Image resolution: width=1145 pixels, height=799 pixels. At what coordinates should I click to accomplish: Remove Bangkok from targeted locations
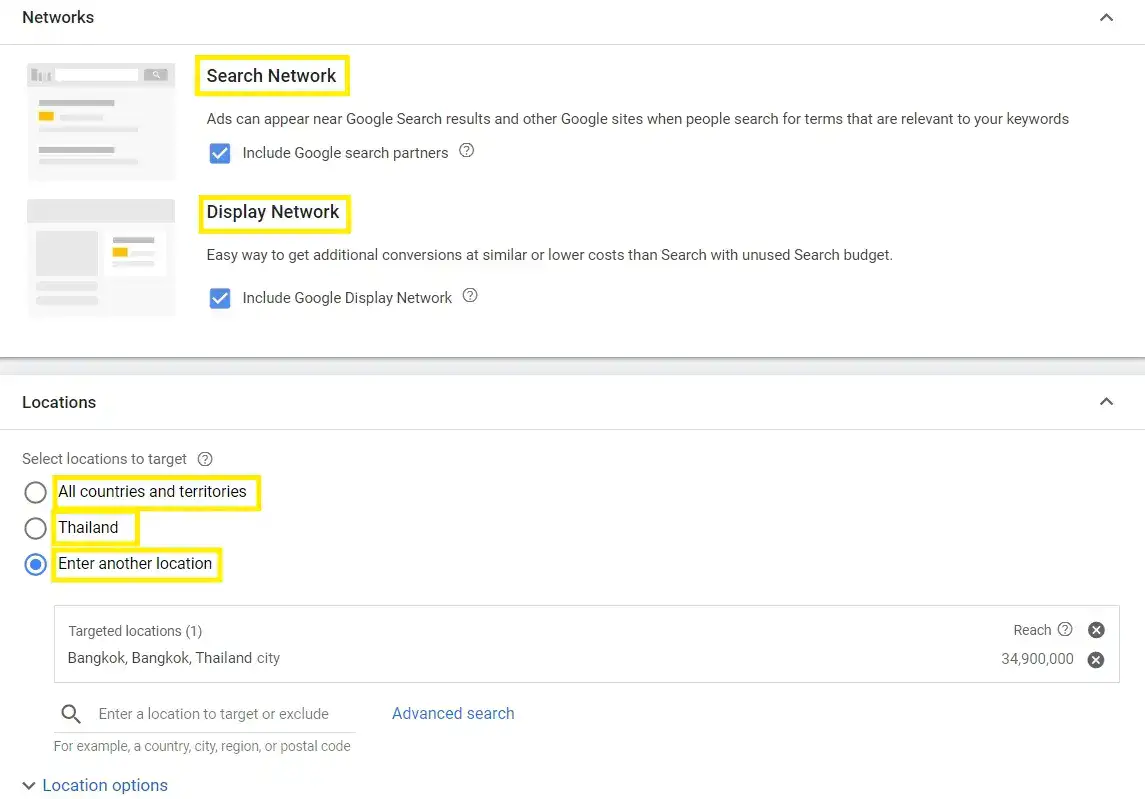[1096, 660]
